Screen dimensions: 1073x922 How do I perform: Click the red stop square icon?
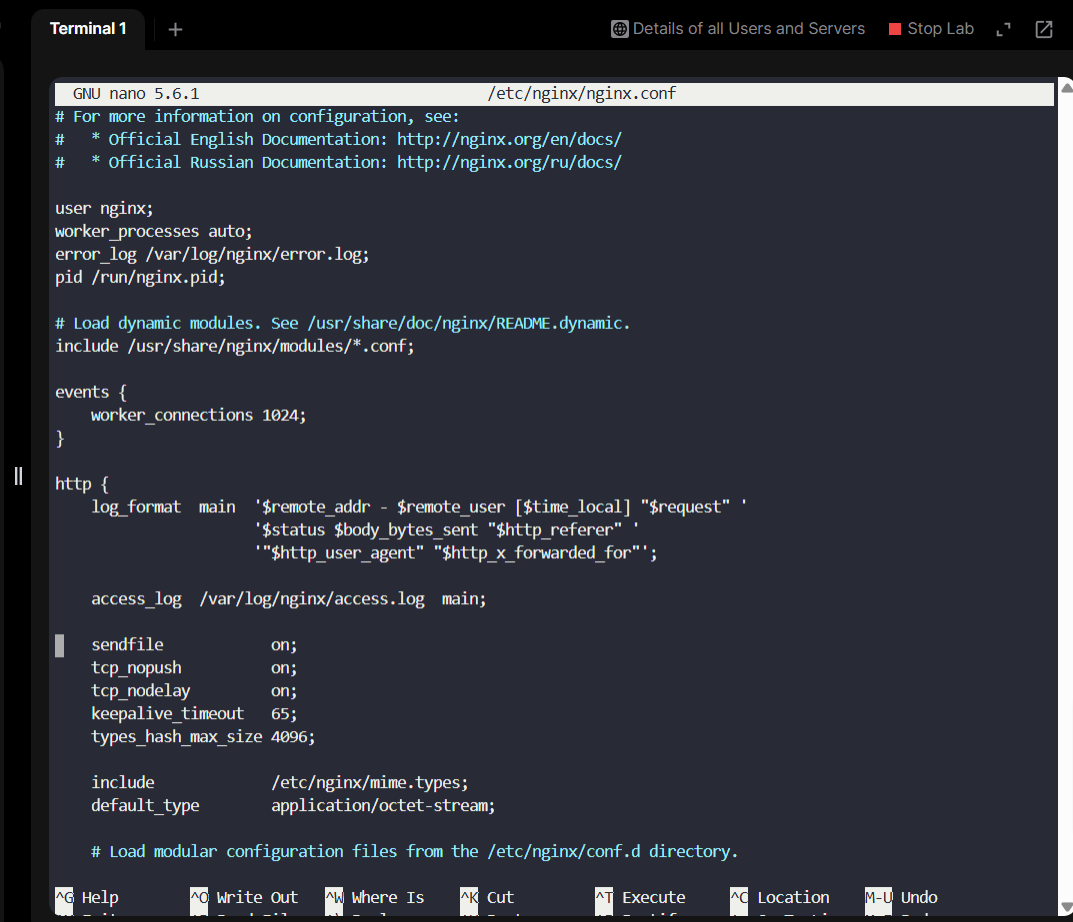894,29
